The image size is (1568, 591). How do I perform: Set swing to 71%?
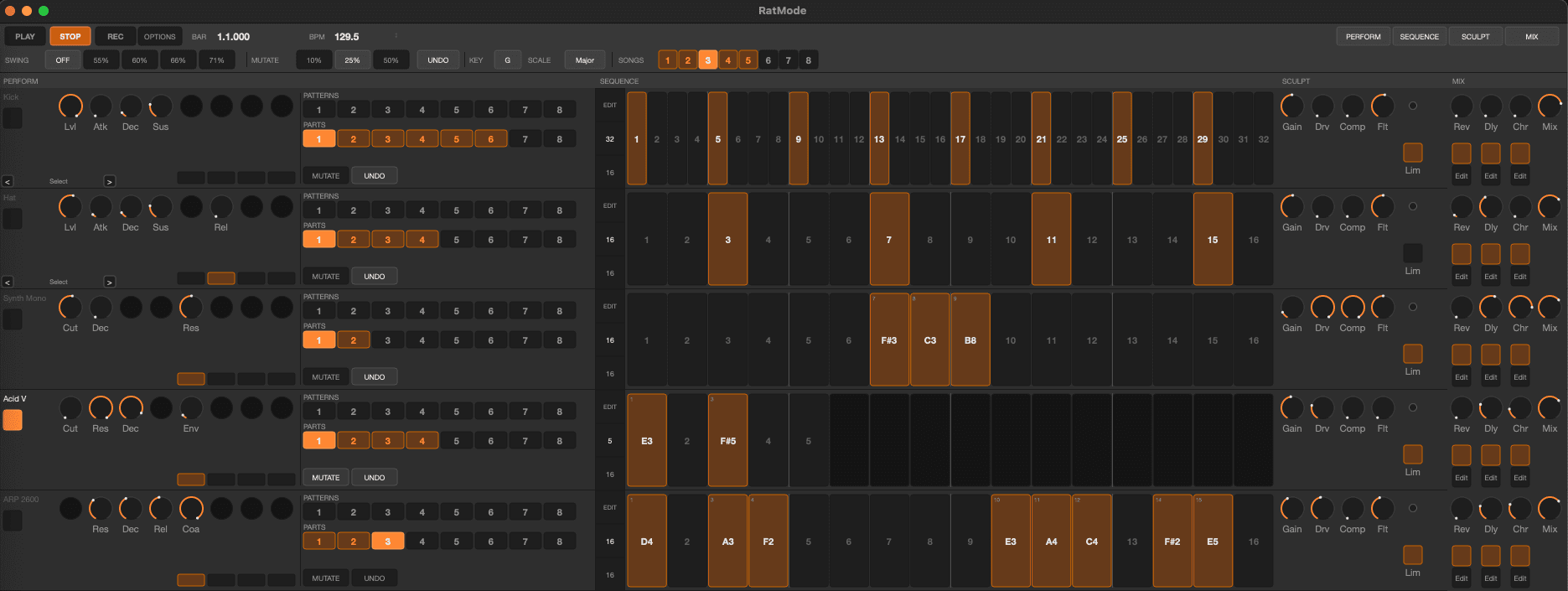[217, 60]
